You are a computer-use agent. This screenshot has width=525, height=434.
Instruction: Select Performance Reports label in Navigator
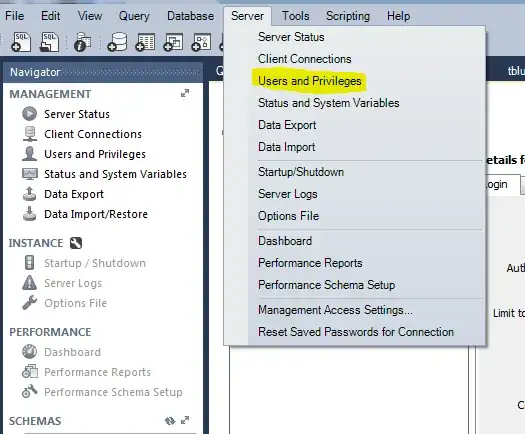point(97,372)
